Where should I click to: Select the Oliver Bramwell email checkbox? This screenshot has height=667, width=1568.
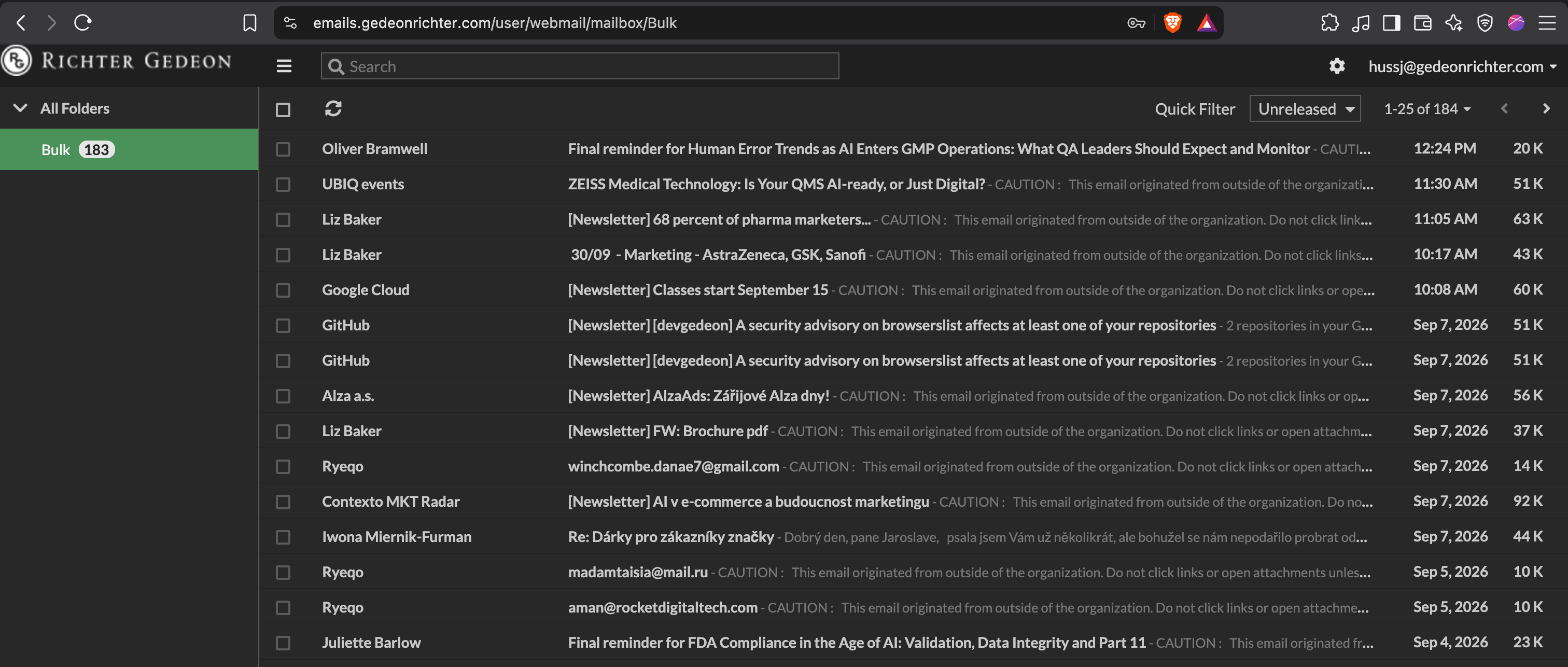click(x=283, y=149)
